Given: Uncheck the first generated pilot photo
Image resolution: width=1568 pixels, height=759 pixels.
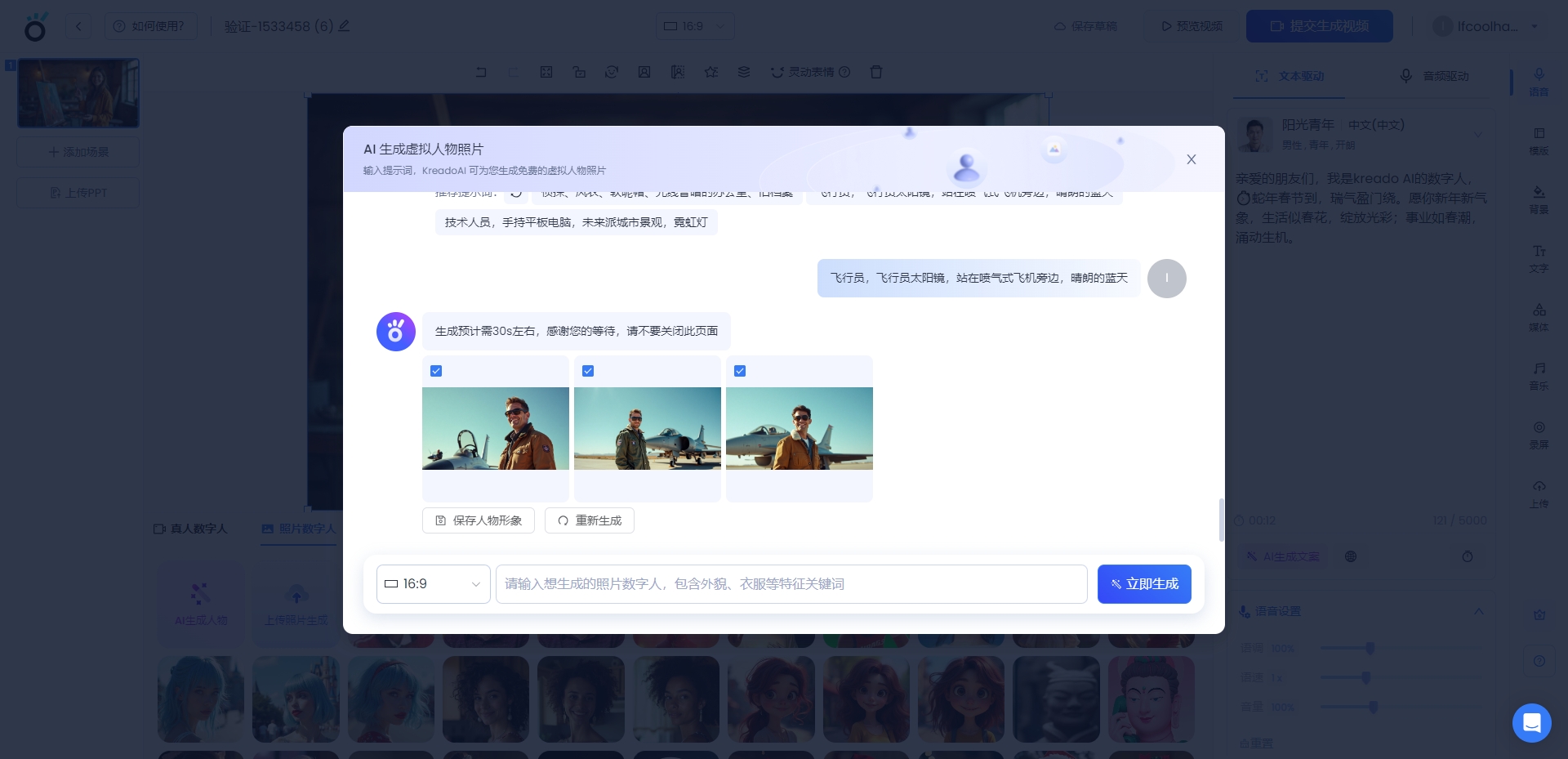Looking at the screenshot, I should click(x=436, y=371).
